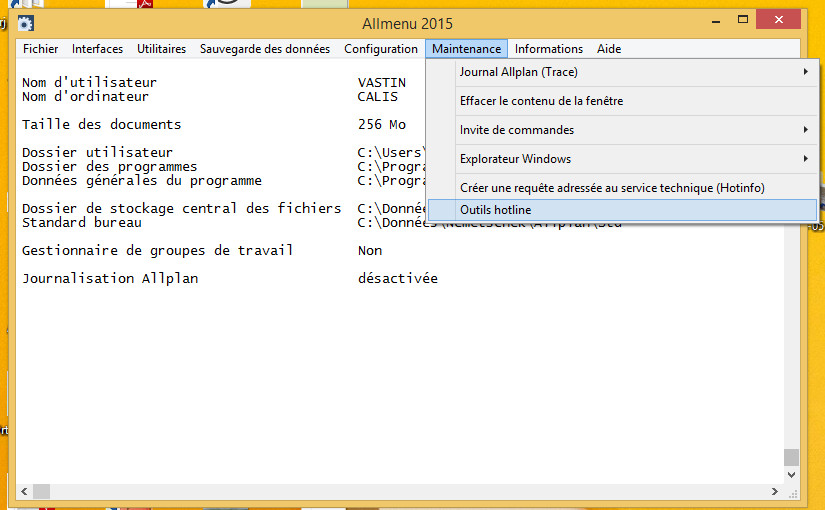This screenshot has height=510, width=825.
Task: Open the Utilitaires menu
Action: point(162,49)
